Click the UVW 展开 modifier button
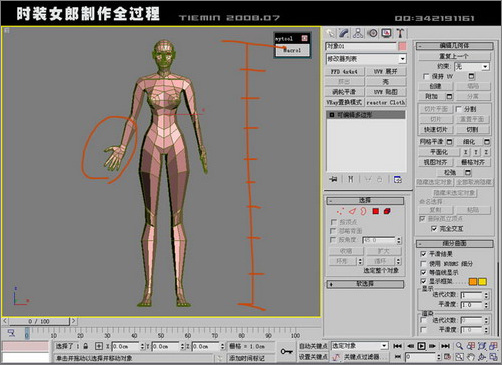This screenshot has width=502, height=365. coord(386,72)
